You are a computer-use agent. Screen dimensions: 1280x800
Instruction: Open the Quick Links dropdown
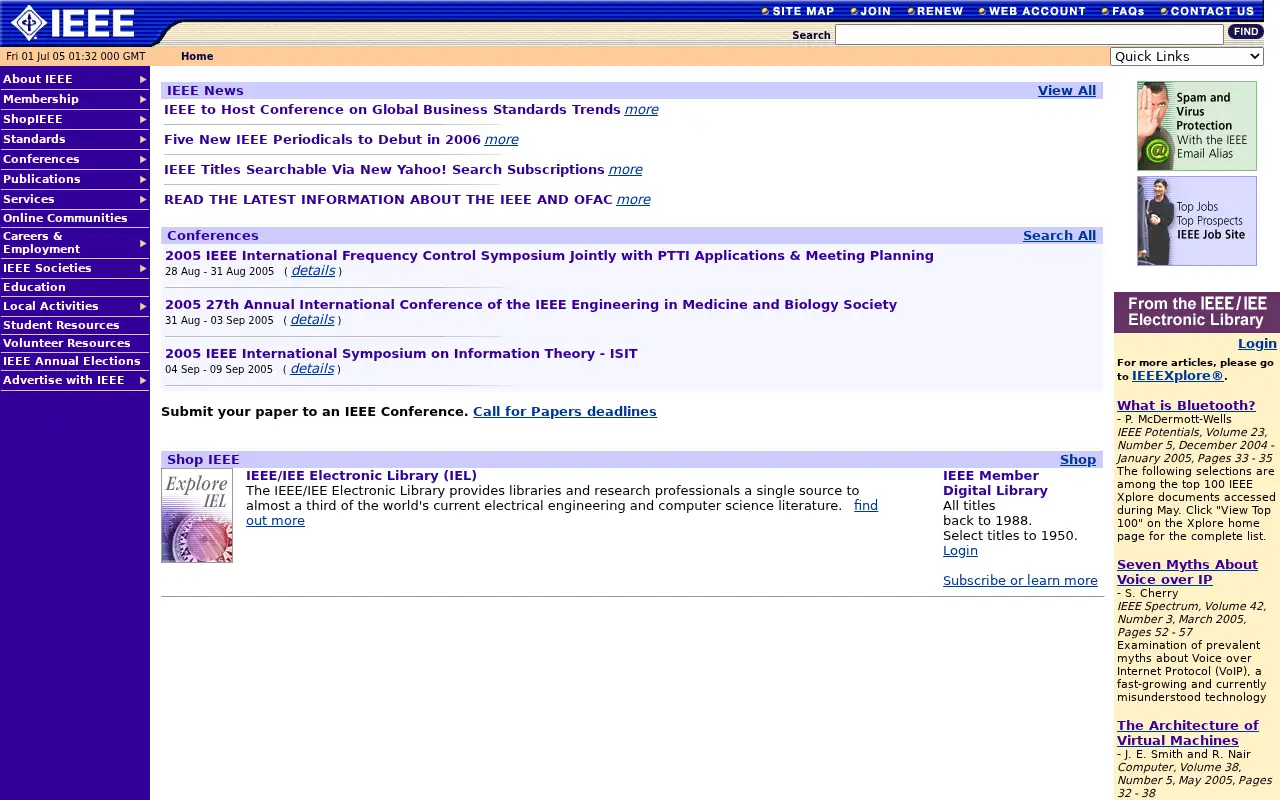click(x=1187, y=57)
